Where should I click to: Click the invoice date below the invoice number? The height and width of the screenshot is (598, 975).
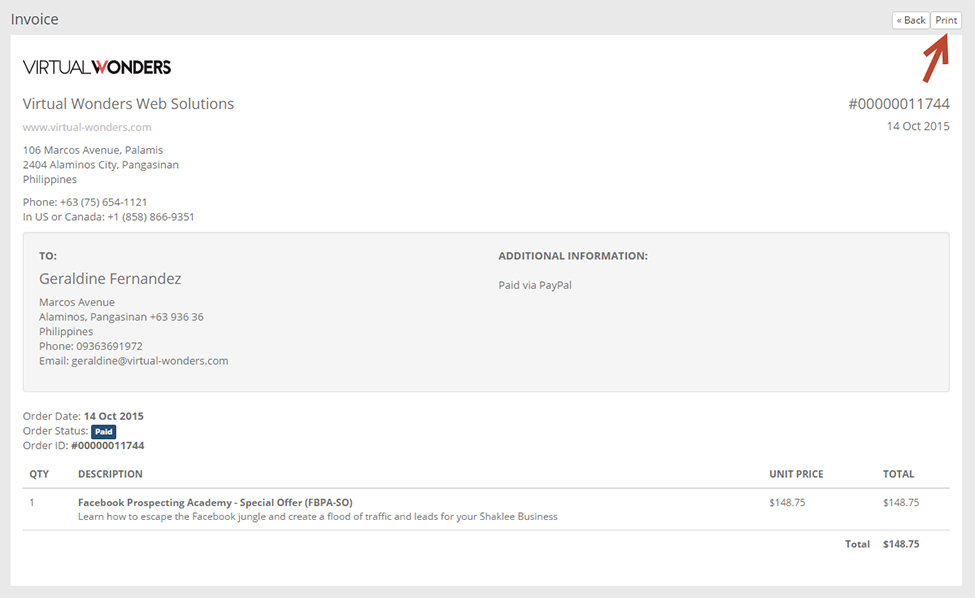coord(918,126)
